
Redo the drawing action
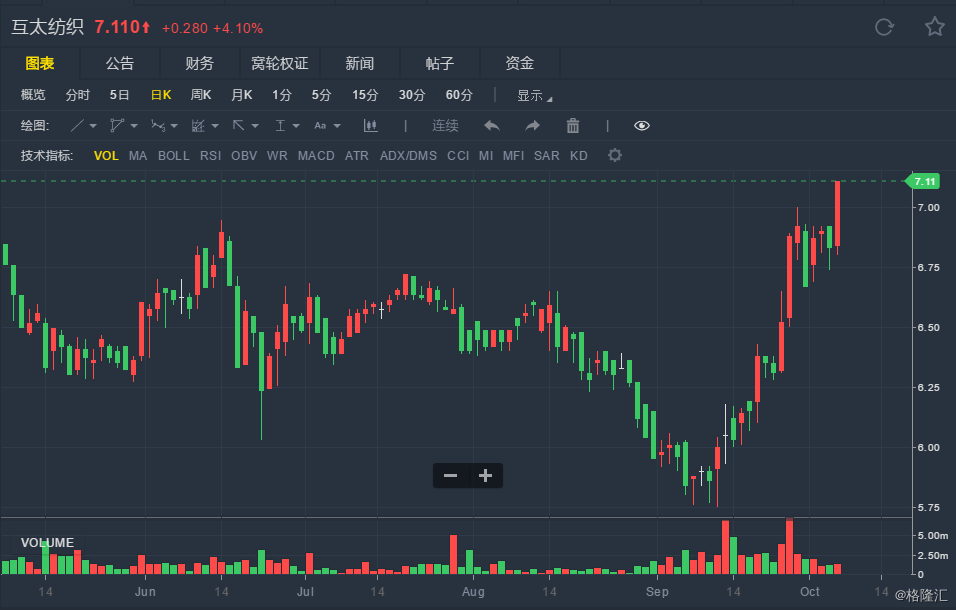[x=532, y=126]
